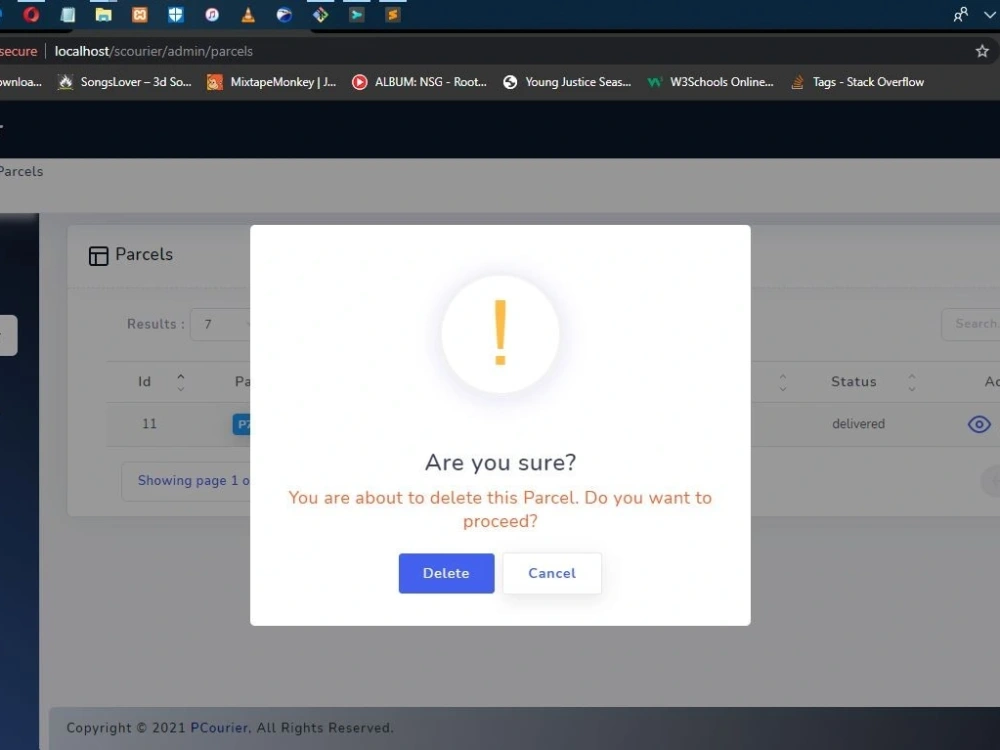Cancel the parcel deletion dialog
This screenshot has height=750, width=1000.
[x=552, y=573]
